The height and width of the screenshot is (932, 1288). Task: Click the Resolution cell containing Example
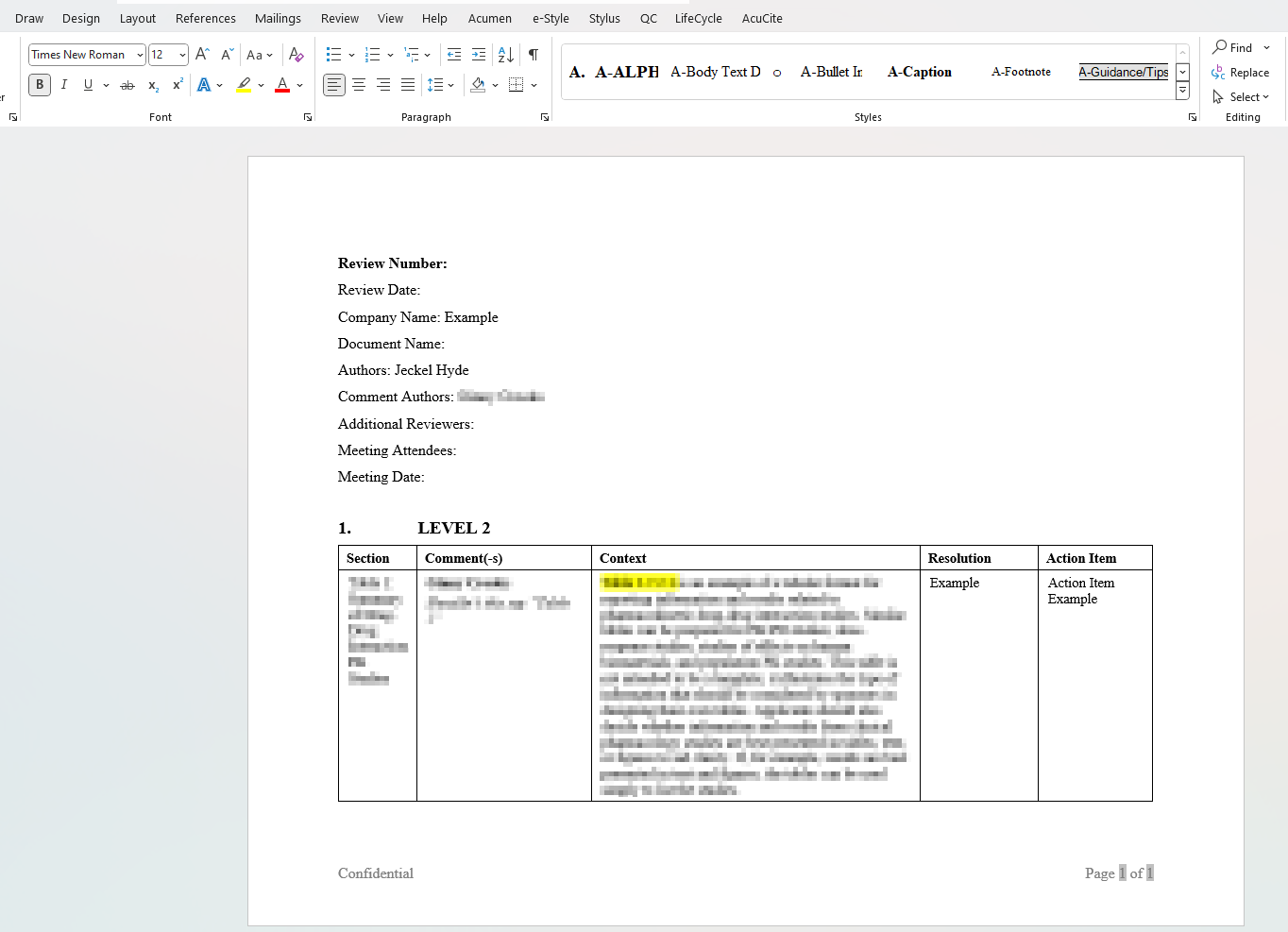click(x=978, y=685)
